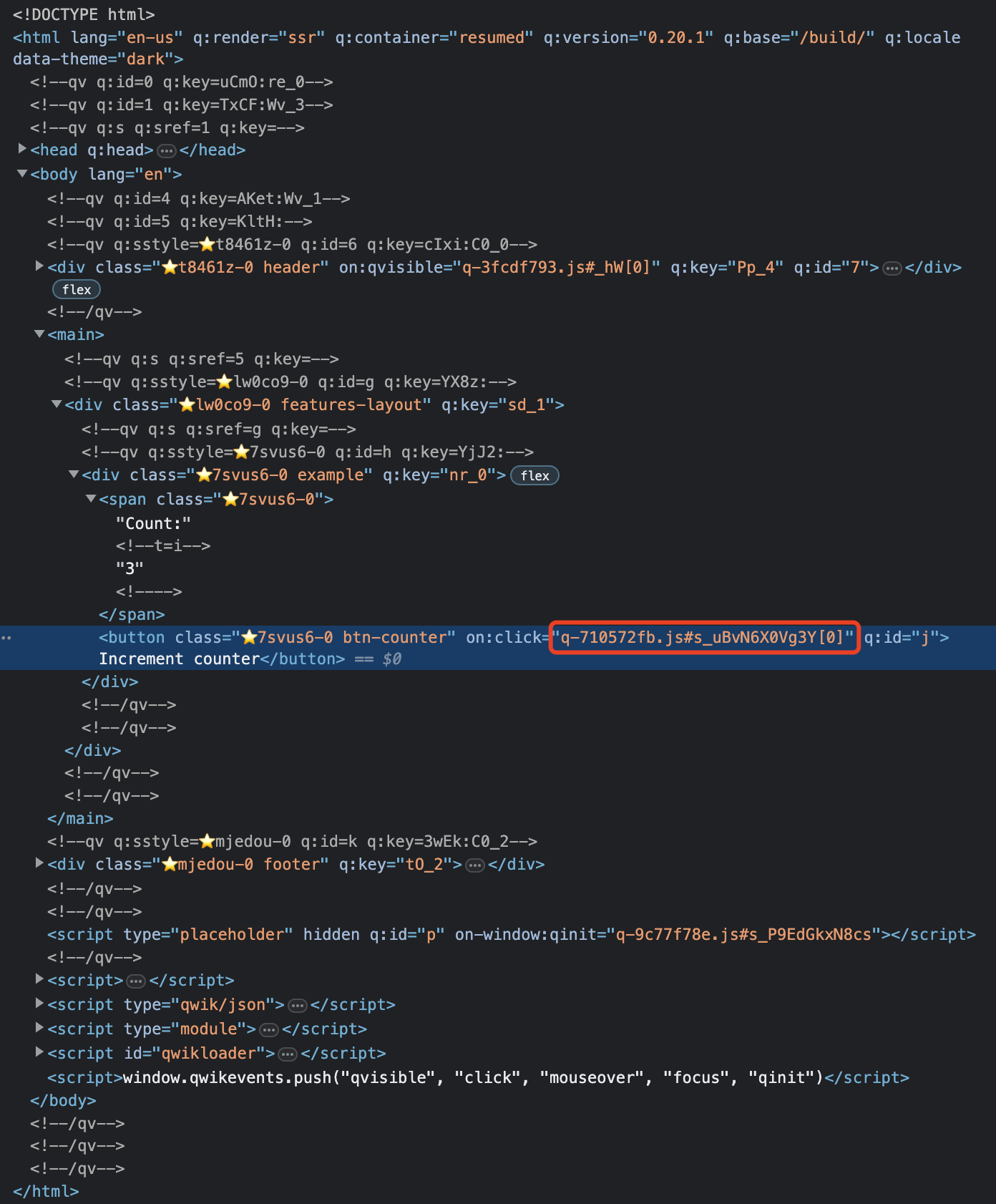Collapse the main element node
The width and height of the screenshot is (996, 1204).
pyautogui.click(x=40, y=334)
